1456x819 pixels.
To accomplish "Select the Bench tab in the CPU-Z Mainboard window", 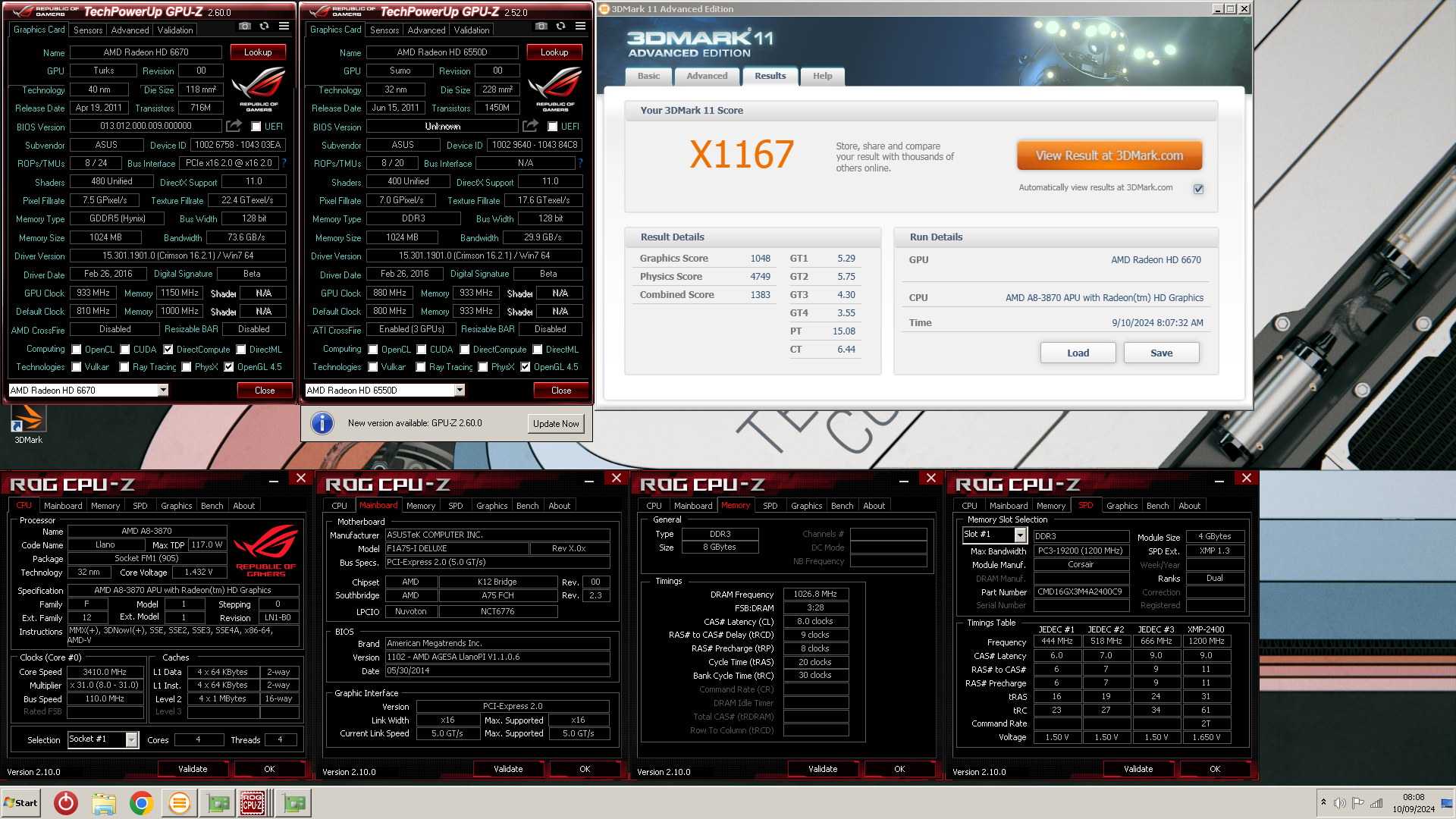I will click(x=528, y=506).
